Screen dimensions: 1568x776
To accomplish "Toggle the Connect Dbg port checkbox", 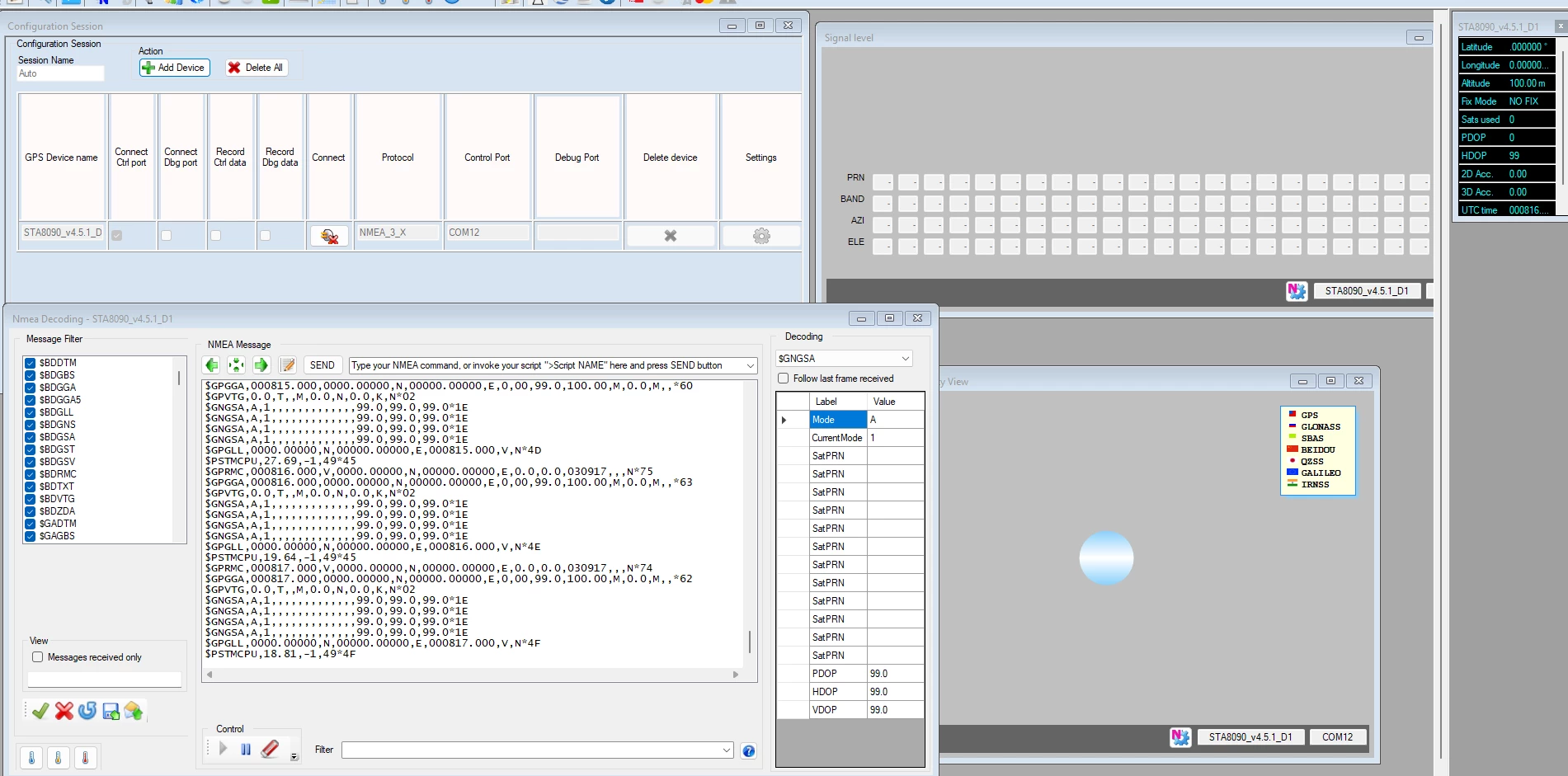I will (166, 235).
